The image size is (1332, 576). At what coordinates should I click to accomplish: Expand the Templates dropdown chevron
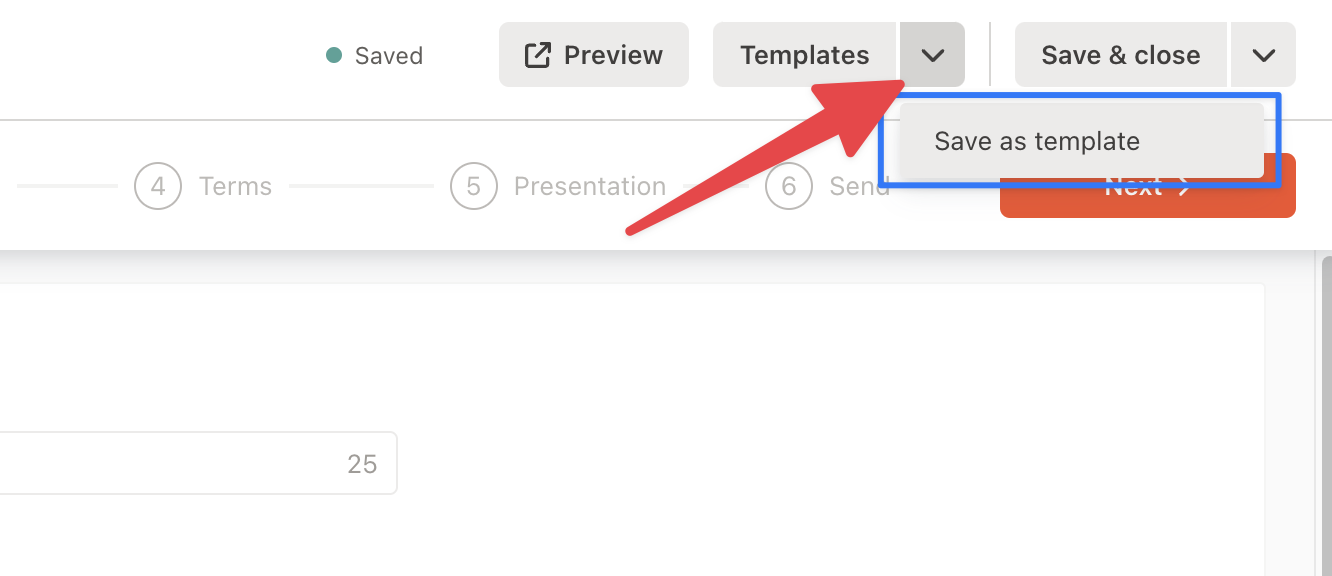[932, 55]
